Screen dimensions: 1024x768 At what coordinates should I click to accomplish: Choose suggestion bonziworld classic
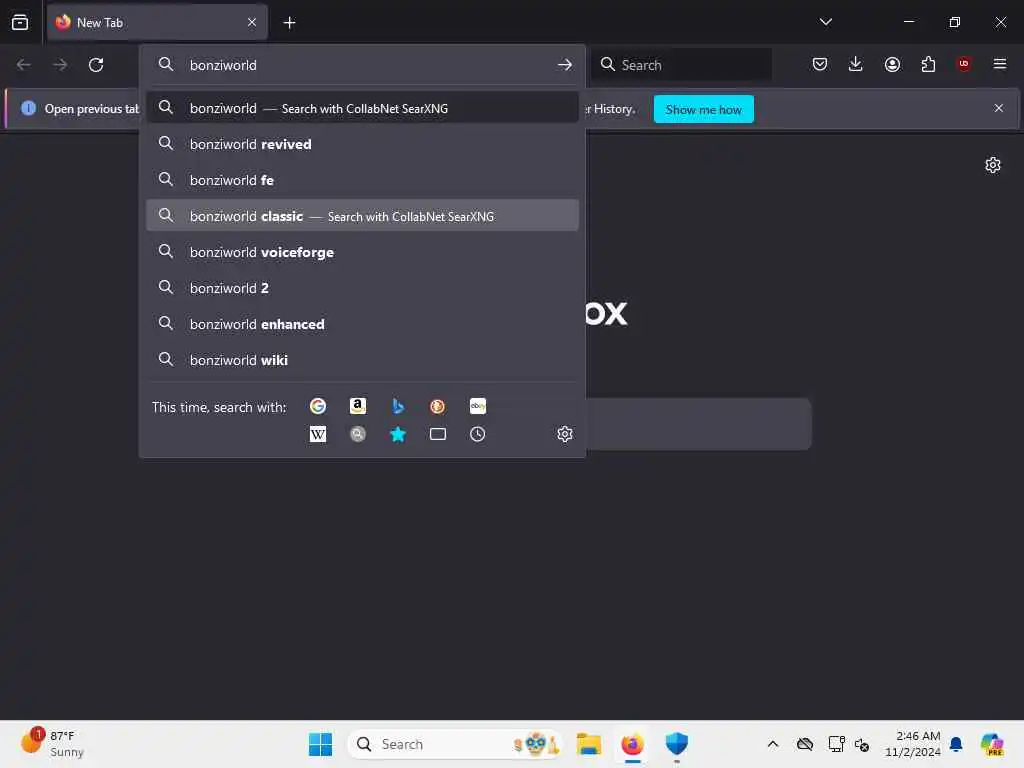coord(362,216)
